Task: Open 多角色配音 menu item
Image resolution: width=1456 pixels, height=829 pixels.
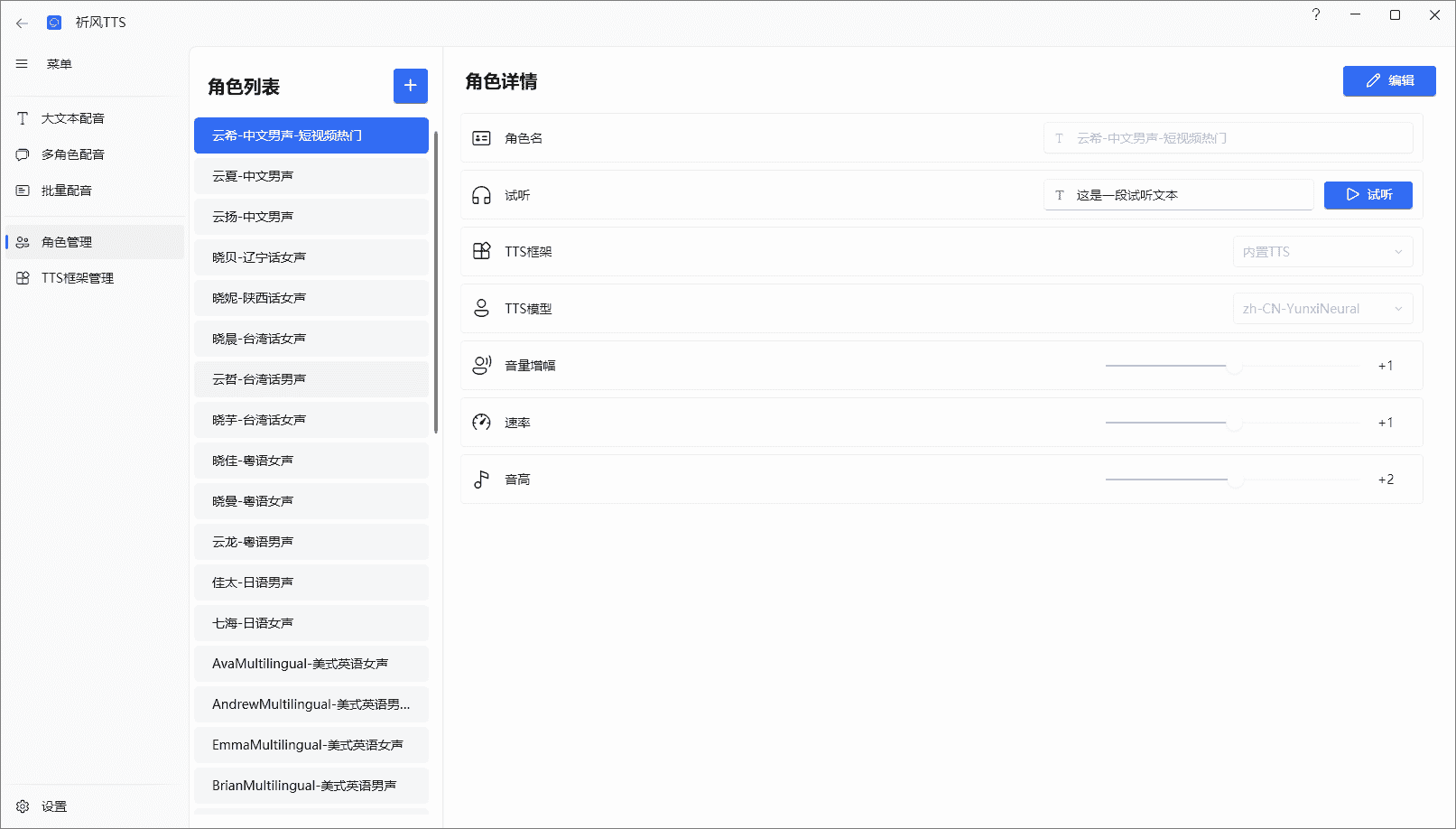Action: point(95,154)
